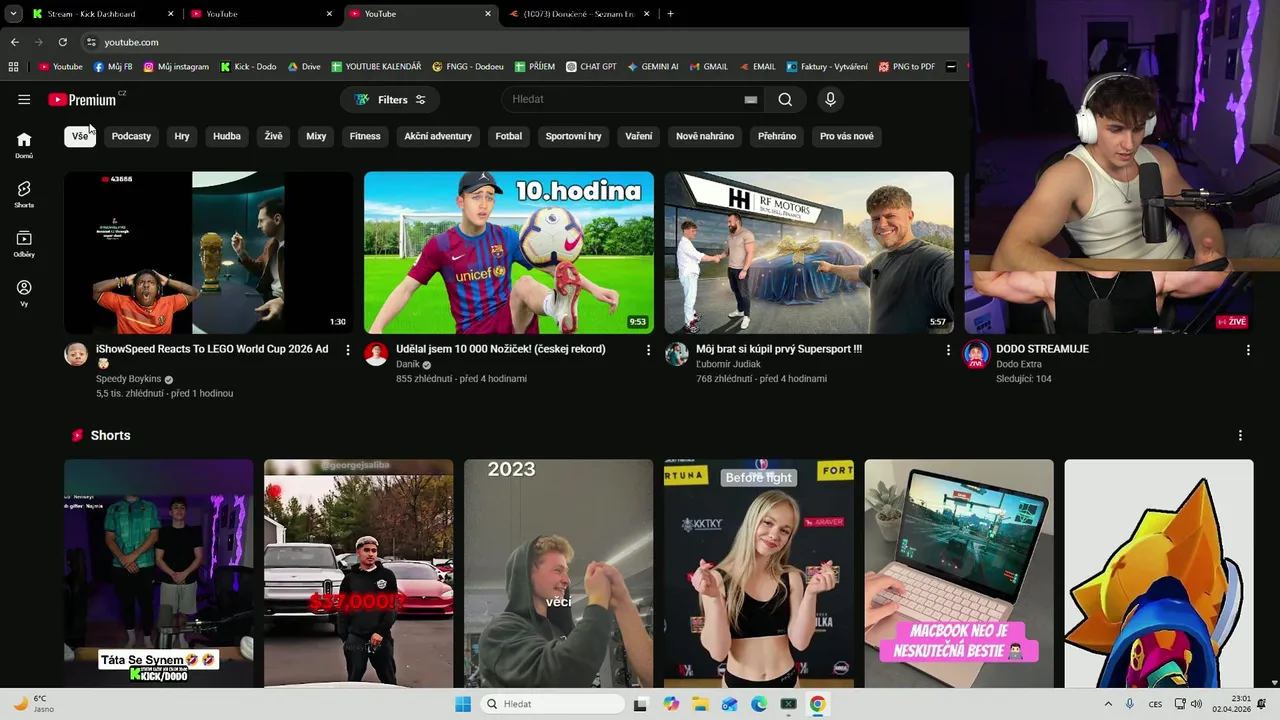
Task: Click Dodo Extra live channel avatar
Action: coord(977,354)
